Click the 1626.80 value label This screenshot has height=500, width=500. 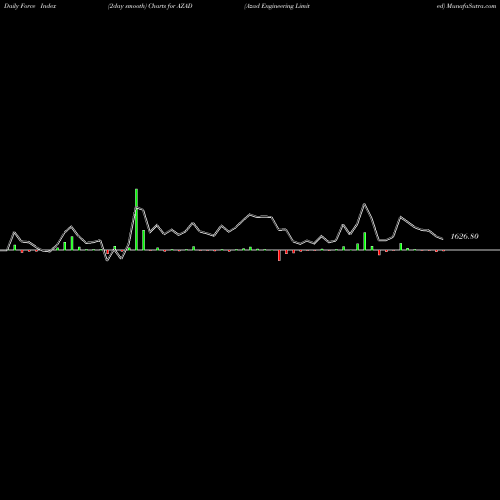tap(464, 236)
